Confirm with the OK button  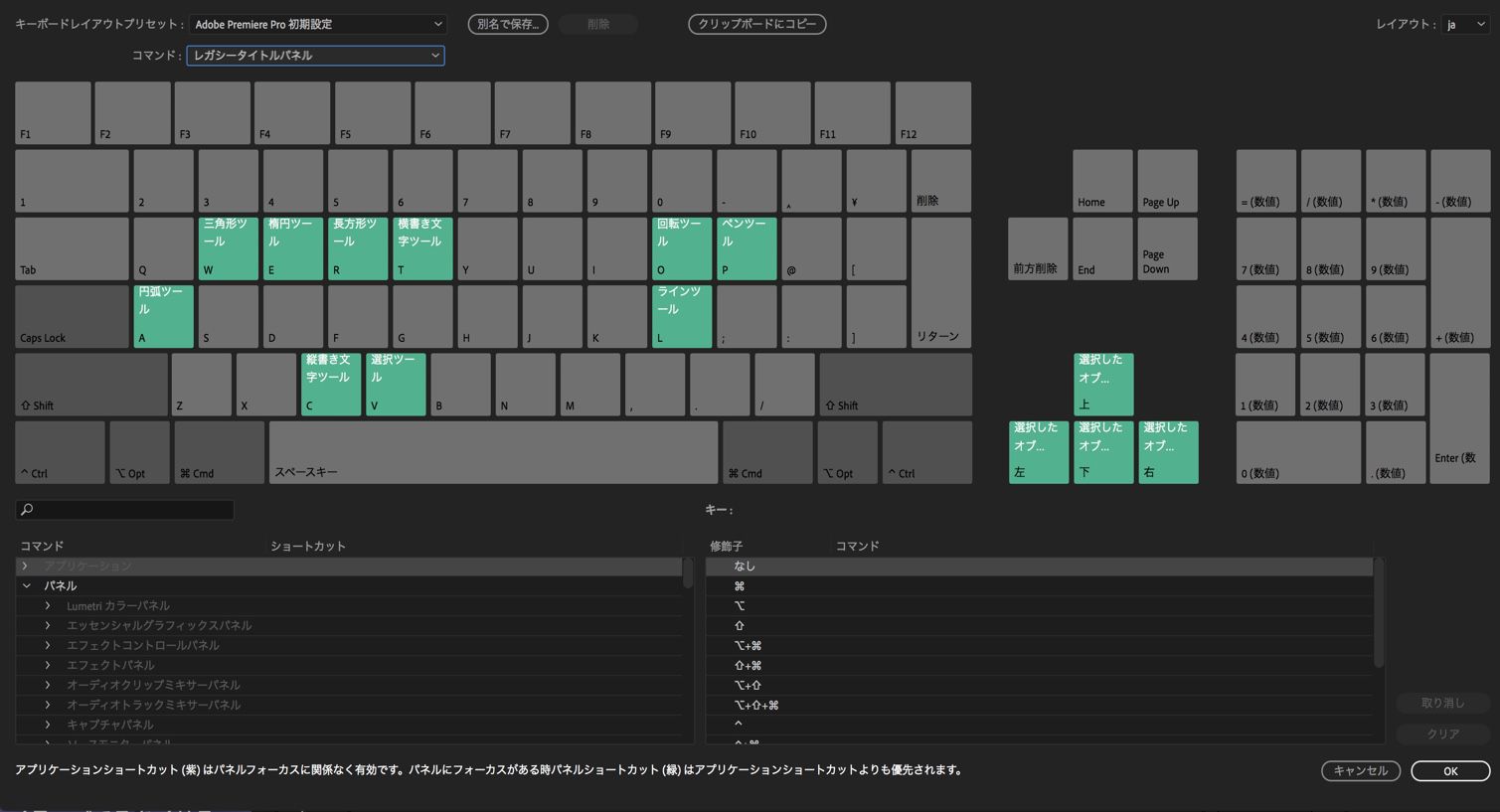pyautogui.click(x=1450, y=770)
